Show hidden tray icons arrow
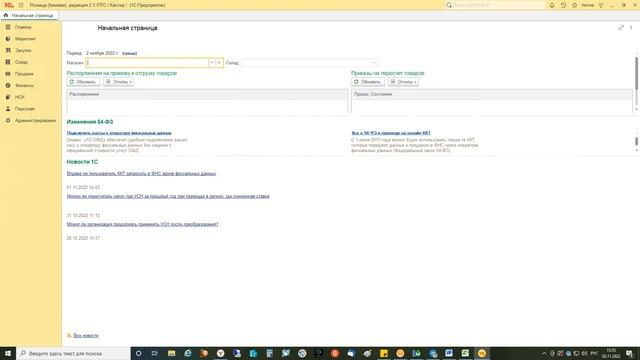The image size is (640, 360). [x=544, y=353]
